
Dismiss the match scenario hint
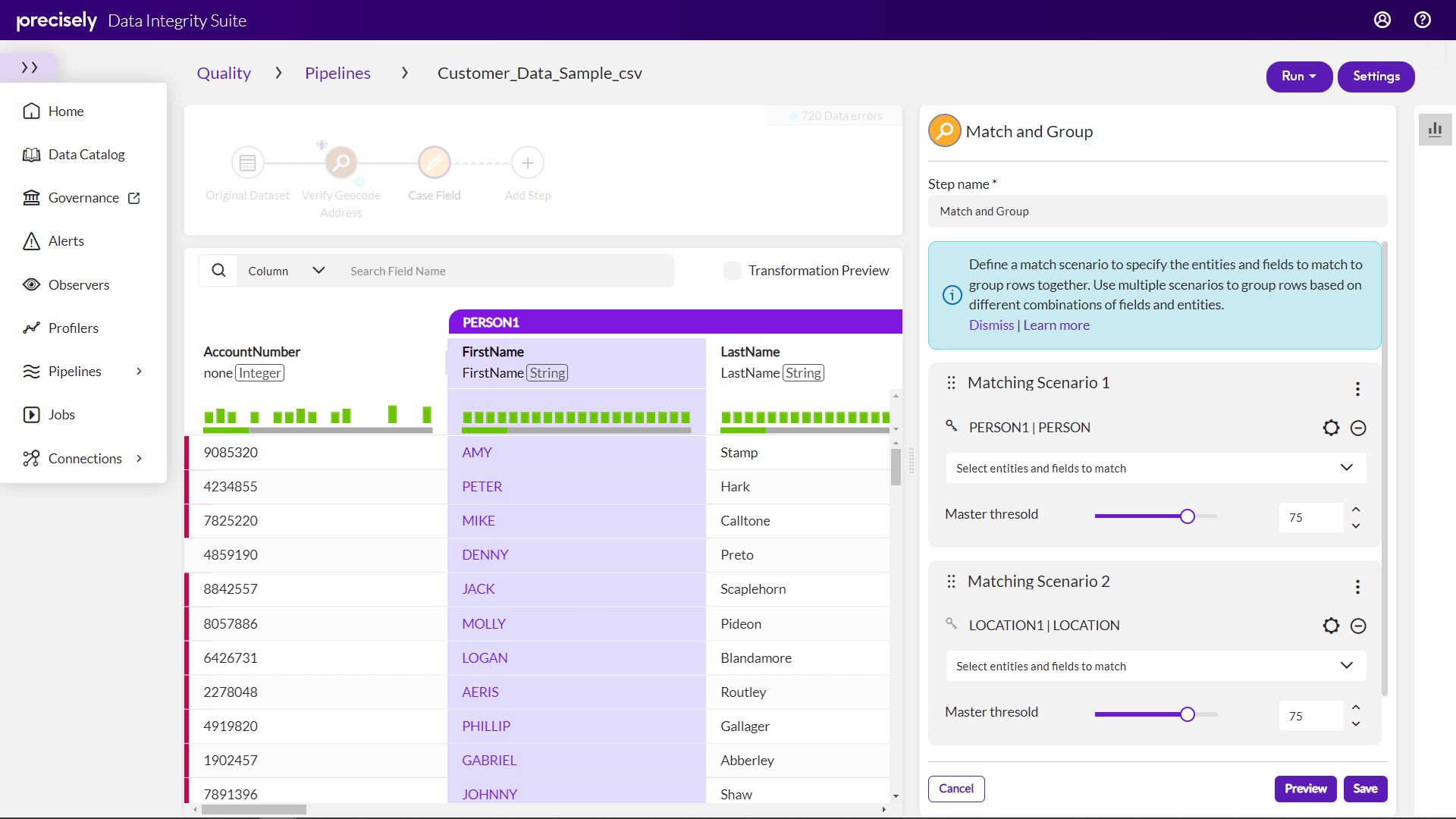click(x=991, y=325)
